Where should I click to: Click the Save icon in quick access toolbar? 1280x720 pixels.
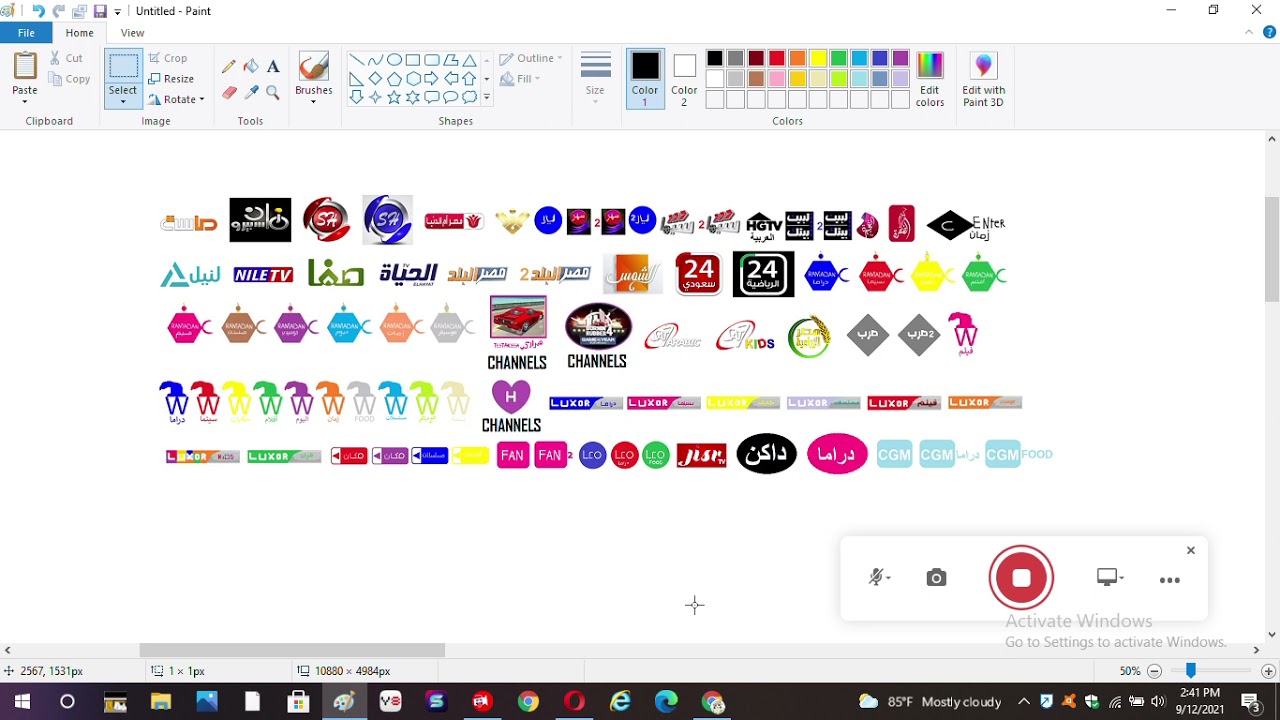pos(100,11)
